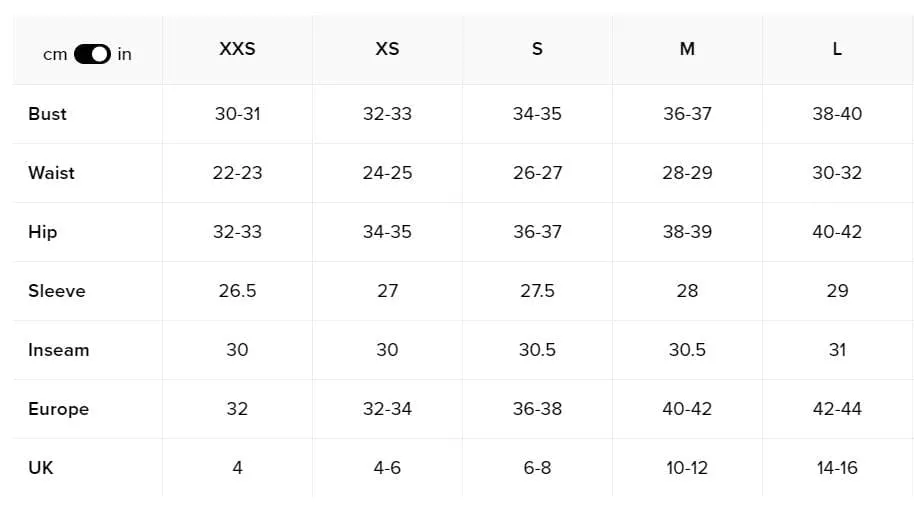The image size is (914, 507).
Task: Click the 26-27 Waist value for S
Action: 537,173
